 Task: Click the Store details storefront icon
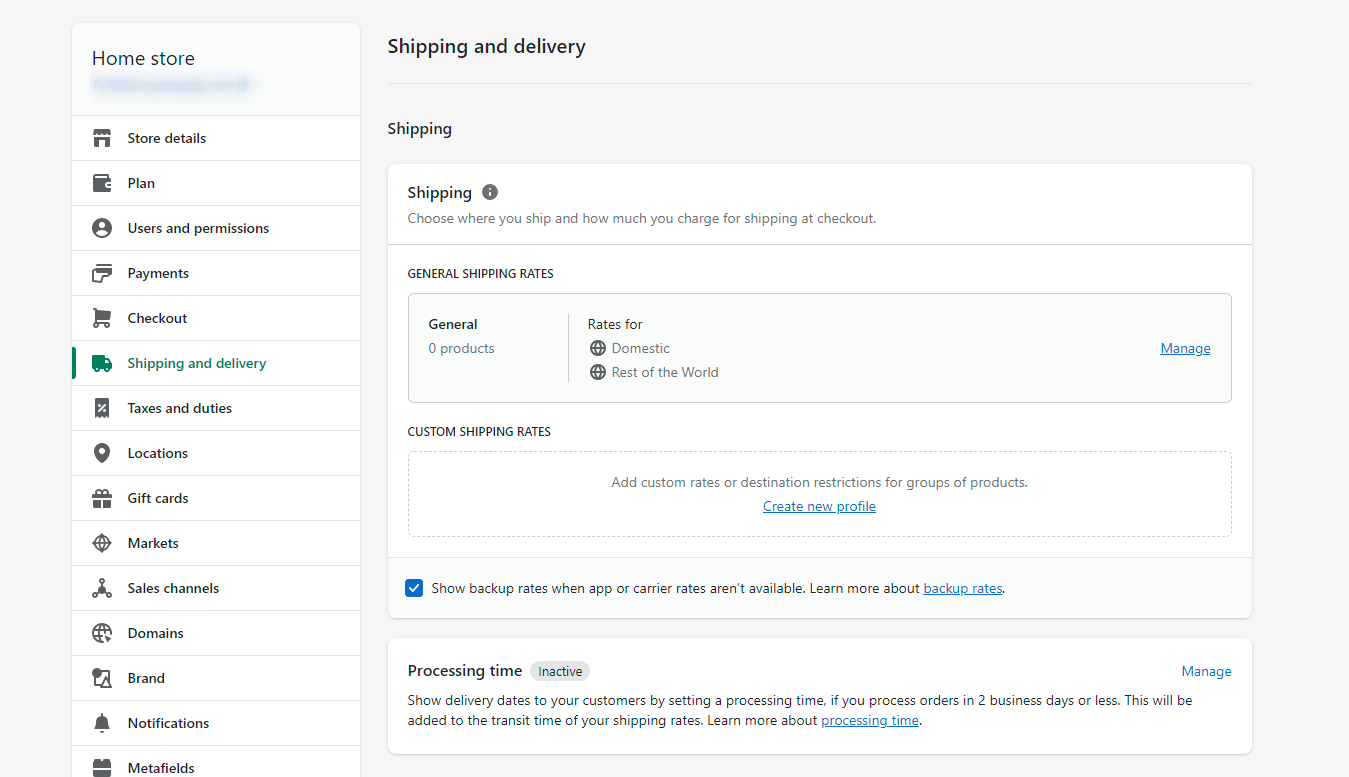tap(101, 138)
